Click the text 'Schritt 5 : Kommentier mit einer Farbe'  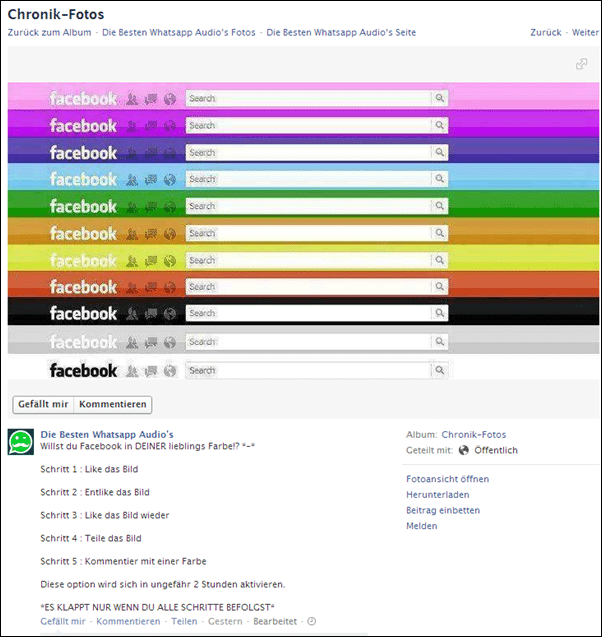point(123,561)
